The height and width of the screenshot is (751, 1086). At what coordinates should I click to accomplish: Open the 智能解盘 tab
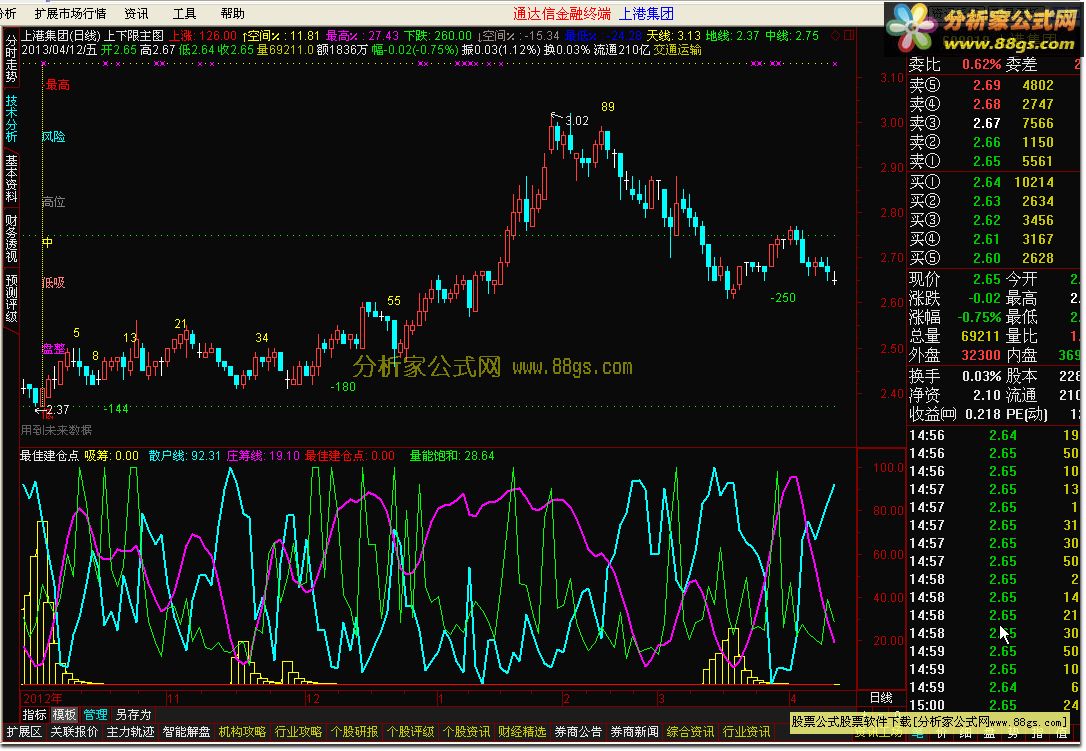(186, 732)
